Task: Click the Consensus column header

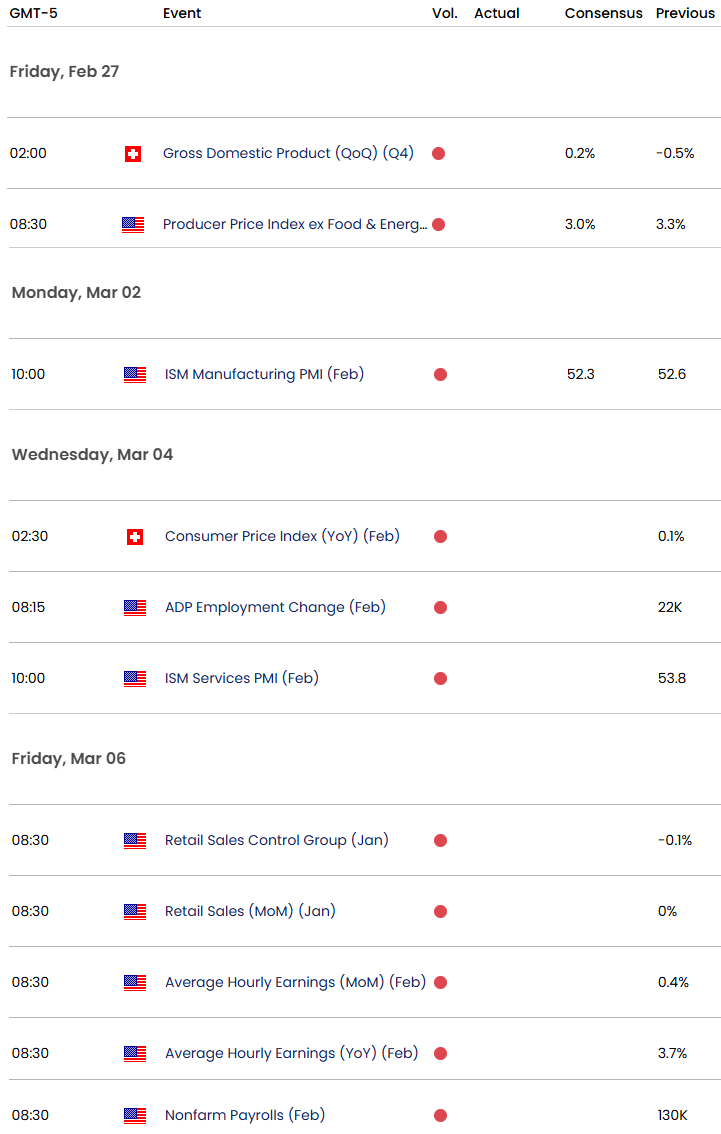Action: coord(603,13)
